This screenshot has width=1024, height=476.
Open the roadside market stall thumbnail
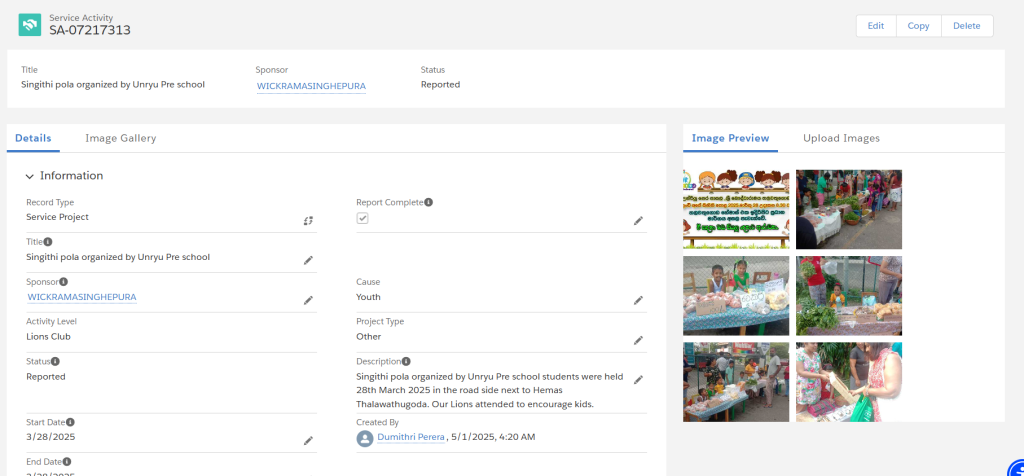pyautogui.click(x=849, y=209)
